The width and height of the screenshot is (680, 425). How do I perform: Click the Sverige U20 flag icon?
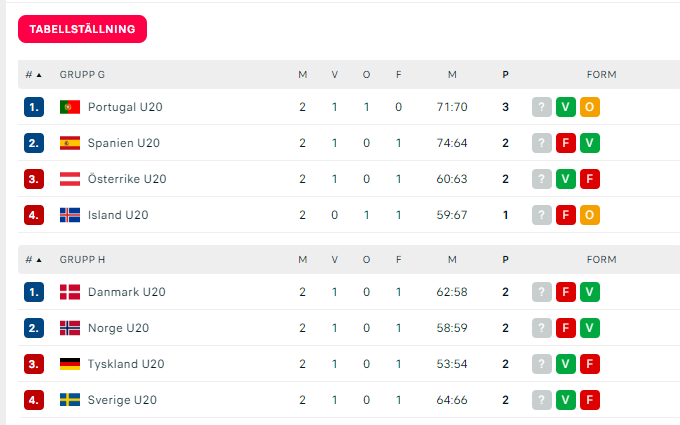tap(70, 400)
